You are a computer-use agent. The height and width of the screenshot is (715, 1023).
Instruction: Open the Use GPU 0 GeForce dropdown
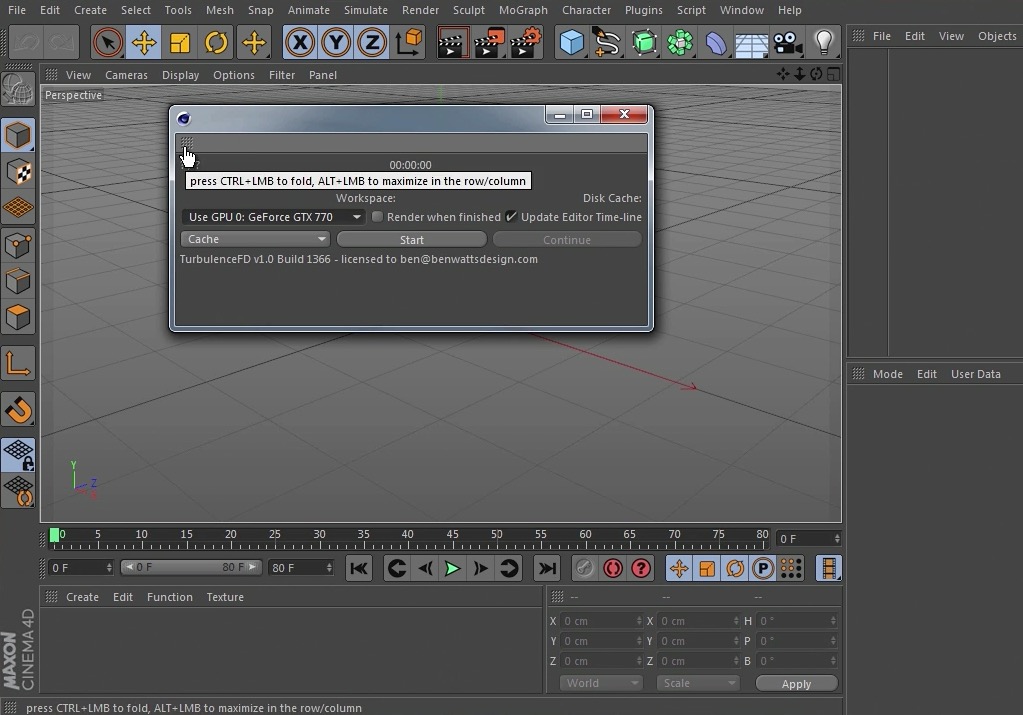pyautogui.click(x=273, y=217)
